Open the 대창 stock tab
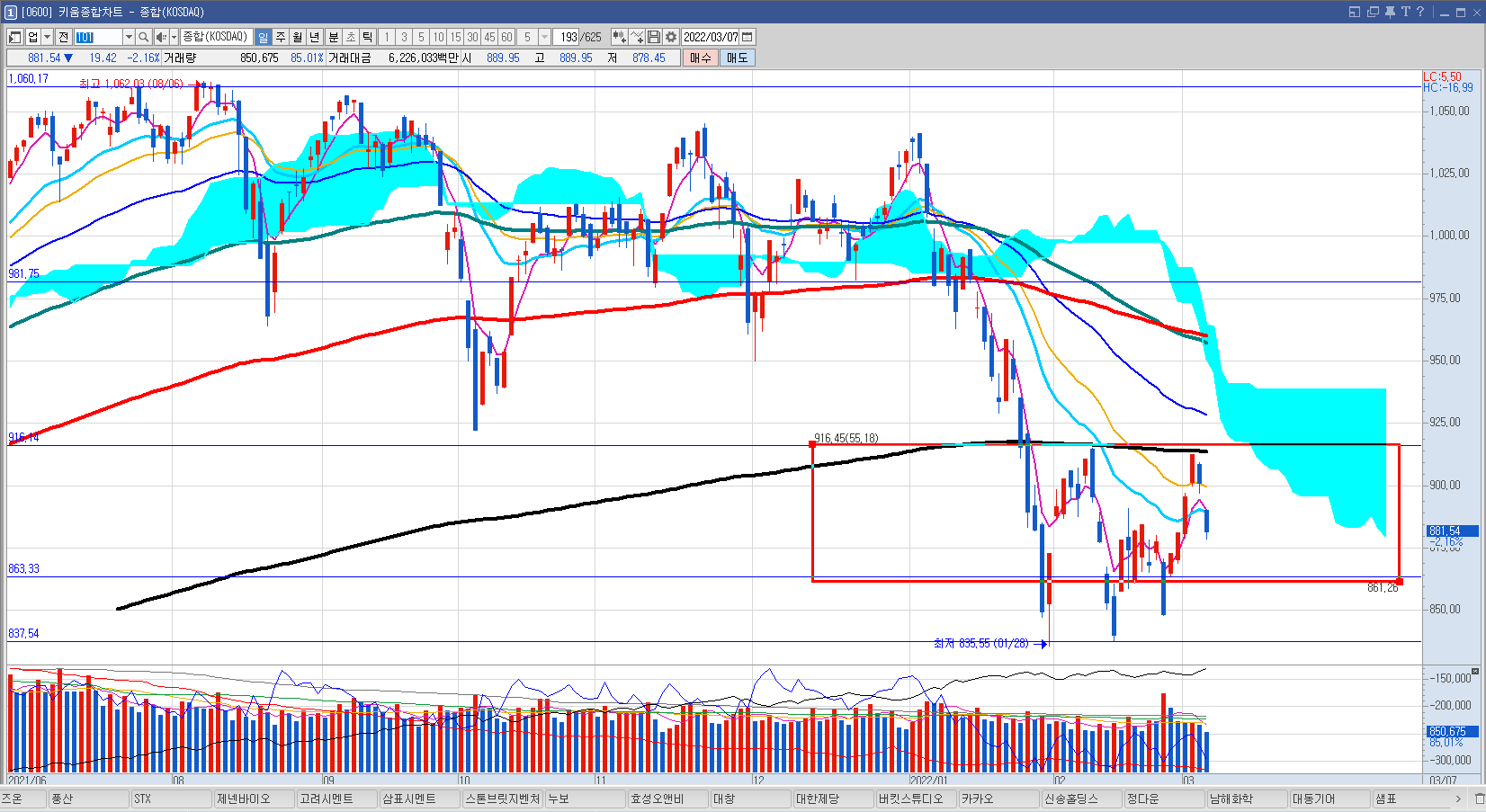1486x812 pixels. [751, 799]
